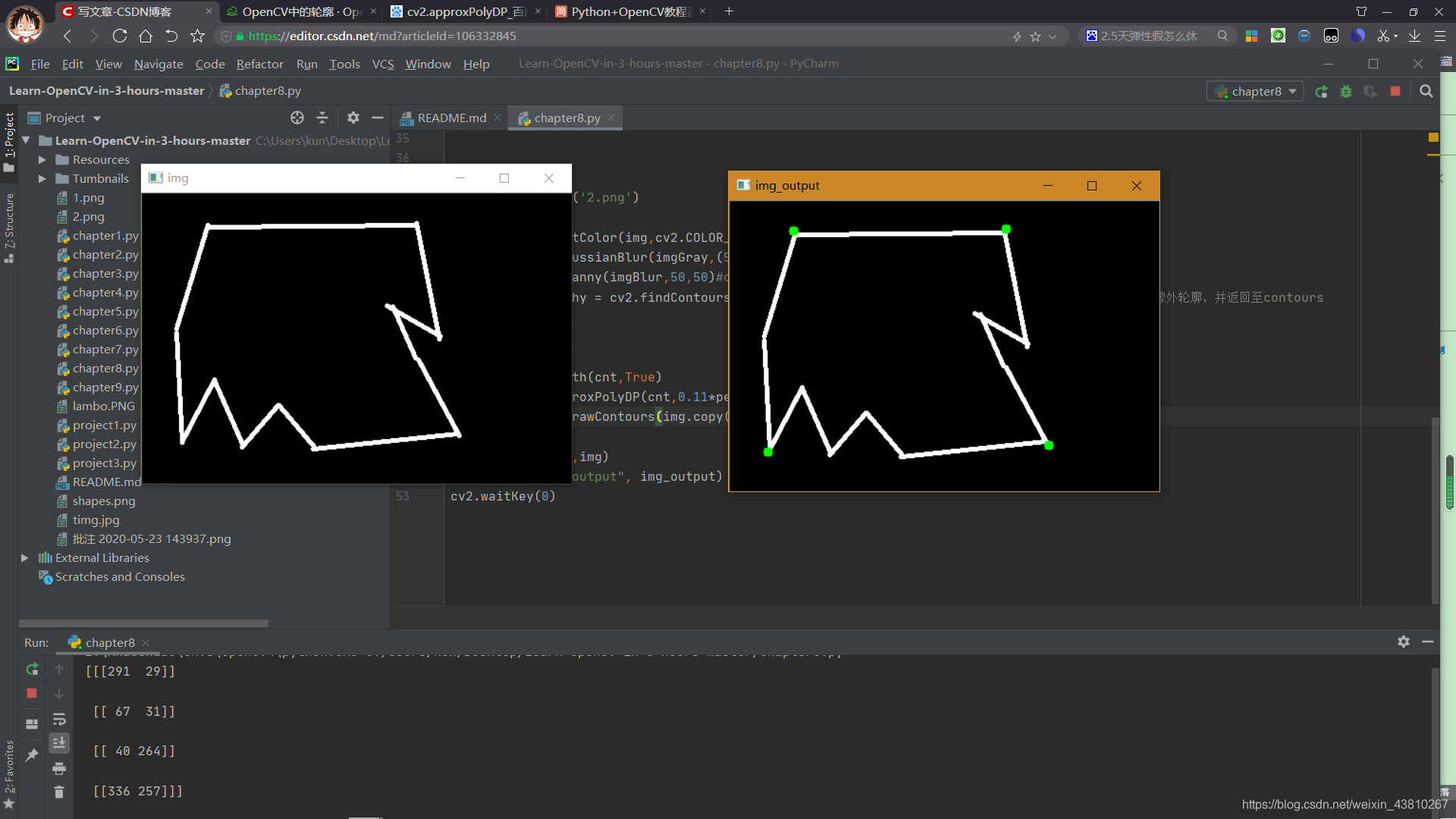This screenshot has height=819, width=1456.
Task: Toggle soft-wrap in console output
Action: (x=59, y=719)
